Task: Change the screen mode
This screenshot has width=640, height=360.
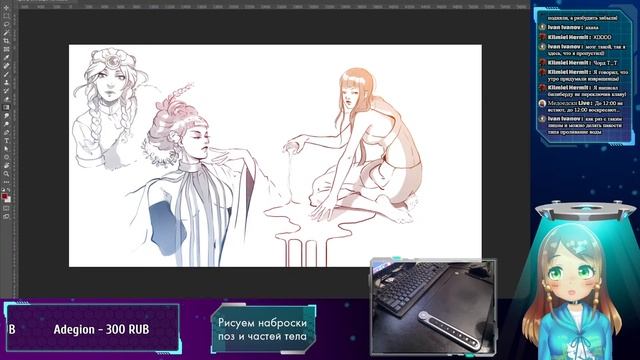Action: point(6,216)
